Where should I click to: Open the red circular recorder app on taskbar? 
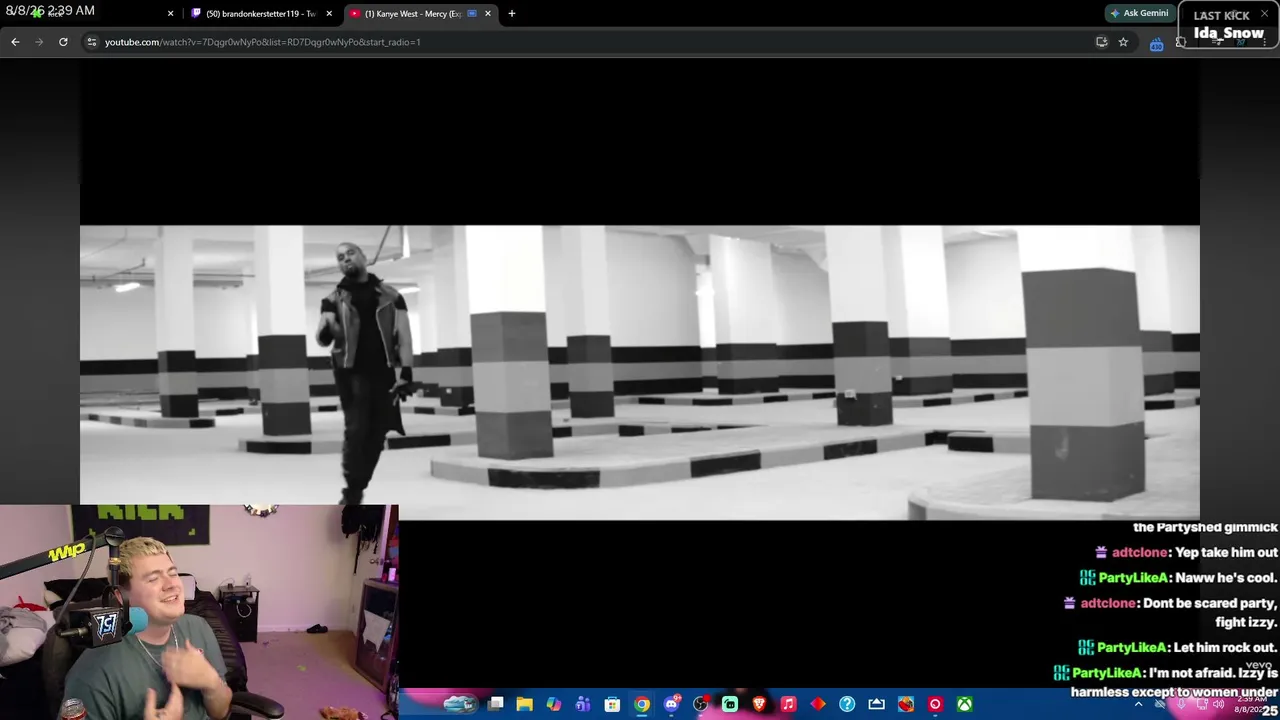pos(935,704)
